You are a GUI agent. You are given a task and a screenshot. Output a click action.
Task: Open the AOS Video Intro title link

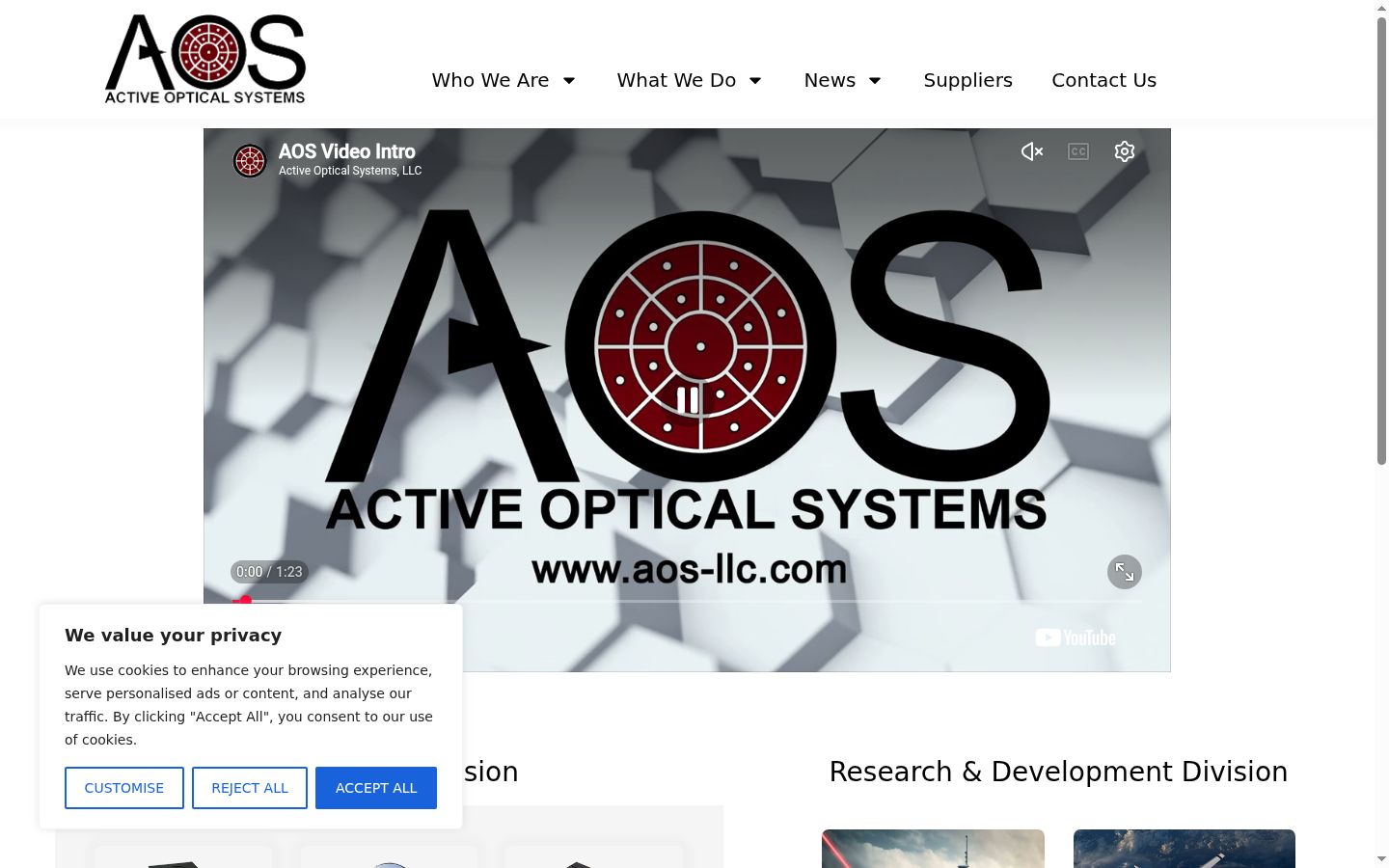(347, 151)
